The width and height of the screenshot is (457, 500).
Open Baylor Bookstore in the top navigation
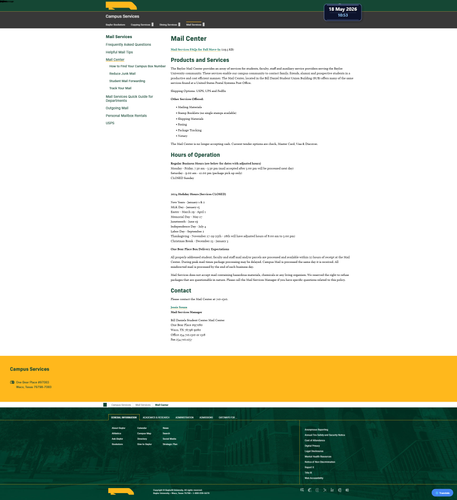click(115, 25)
